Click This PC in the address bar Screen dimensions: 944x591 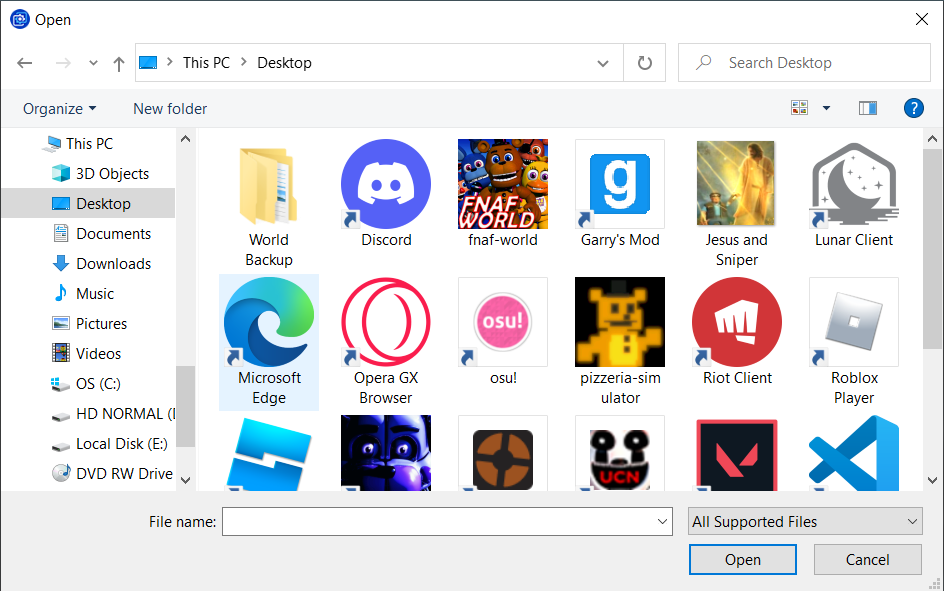pyautogui.click(x=206, y=63)
